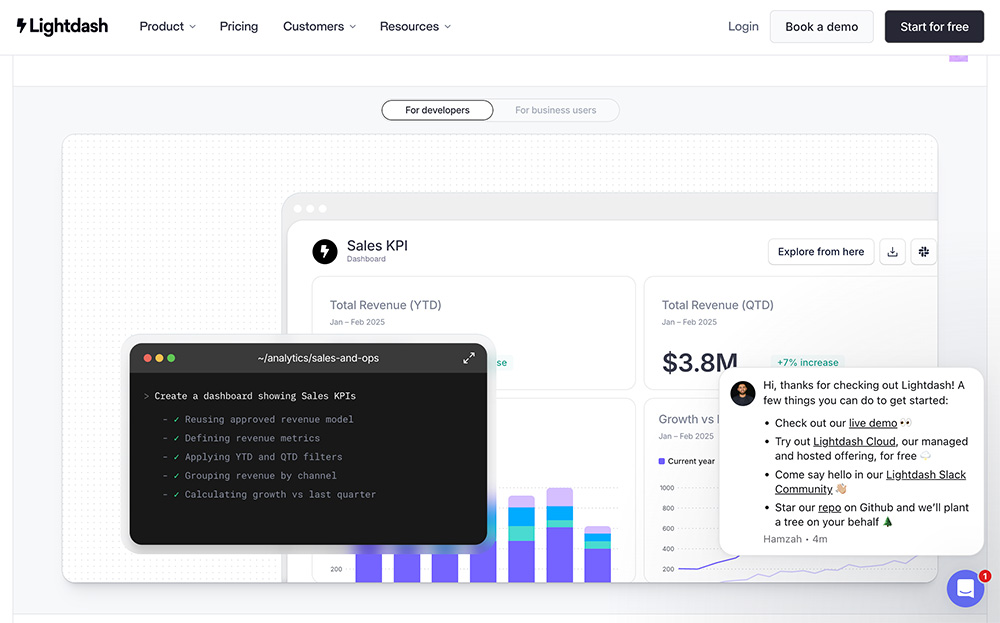This screenshot has width=1000, height=623.
Task: Open the Lightdash Cloud link in chat
Action: (x=854, y=441)
